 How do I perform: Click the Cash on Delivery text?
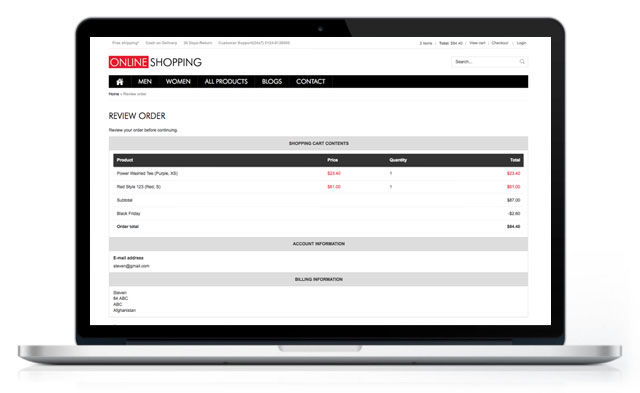(161, 43)
